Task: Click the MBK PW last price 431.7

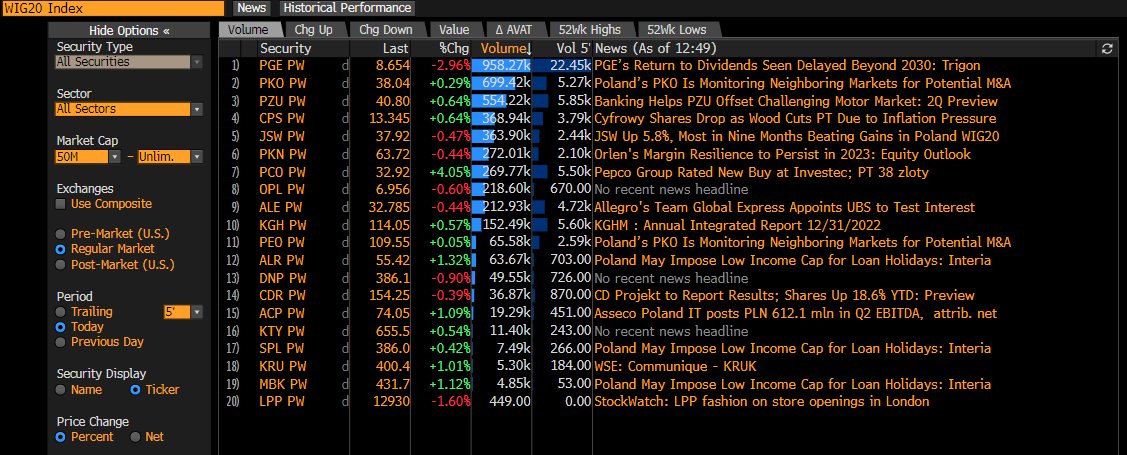Action: (x=395, y=384)
